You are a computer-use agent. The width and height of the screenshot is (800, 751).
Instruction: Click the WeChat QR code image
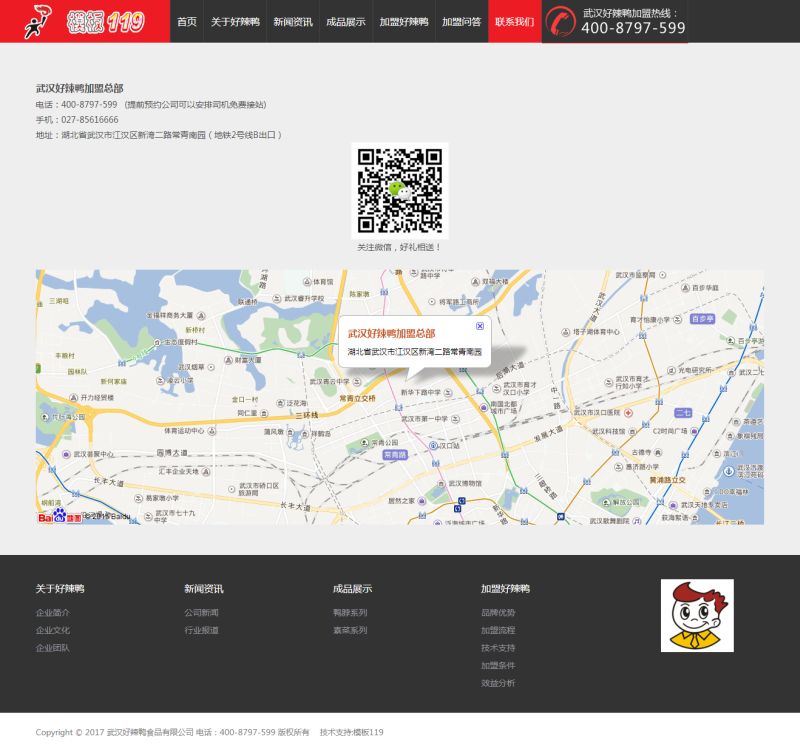(x=399, y=191)
